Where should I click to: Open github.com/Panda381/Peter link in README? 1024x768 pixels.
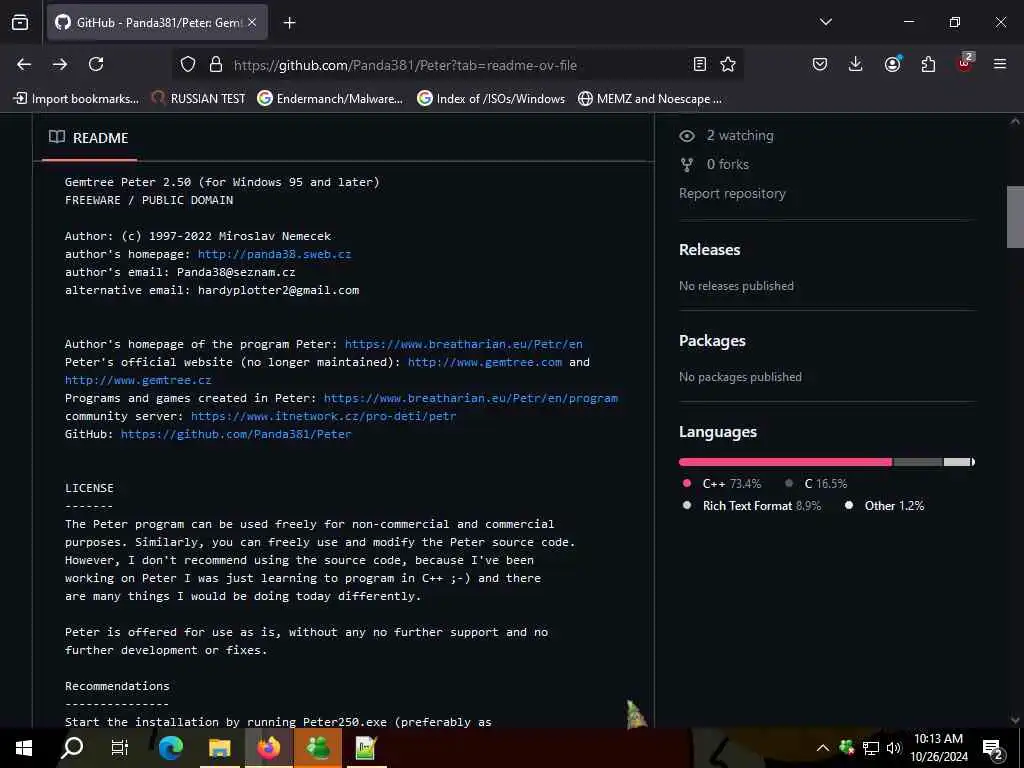coord(236,434)
